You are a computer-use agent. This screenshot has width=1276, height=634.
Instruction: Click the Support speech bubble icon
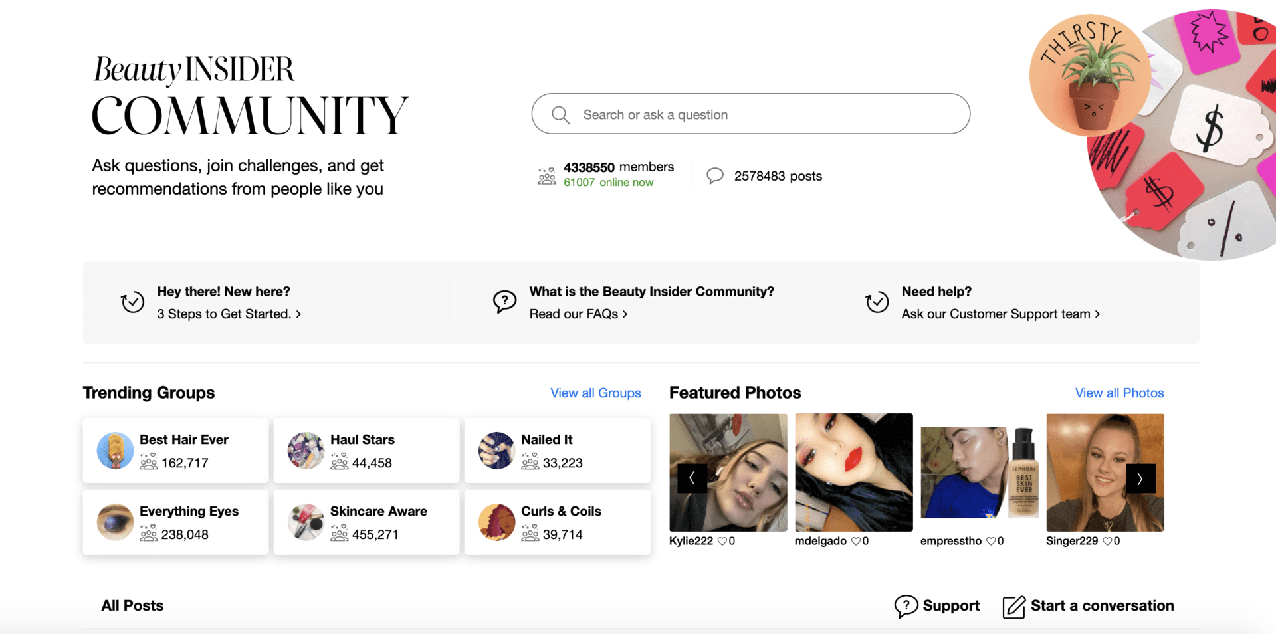pyautogui.click(x=906, y=606)
